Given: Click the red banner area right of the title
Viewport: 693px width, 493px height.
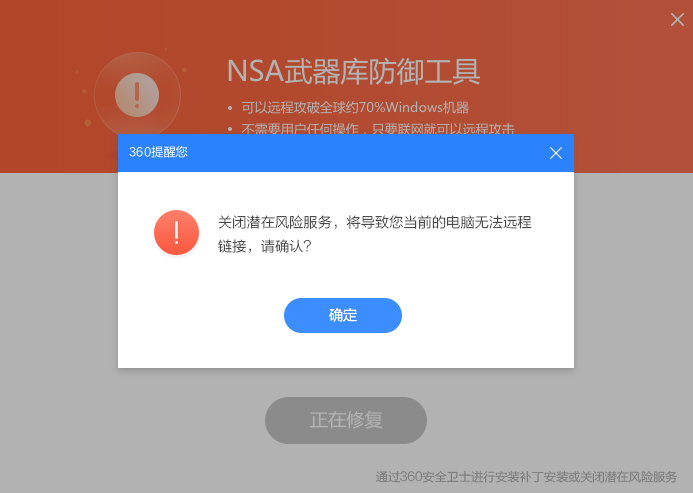Looking at the screenshot, I should [x=575, y=72].
